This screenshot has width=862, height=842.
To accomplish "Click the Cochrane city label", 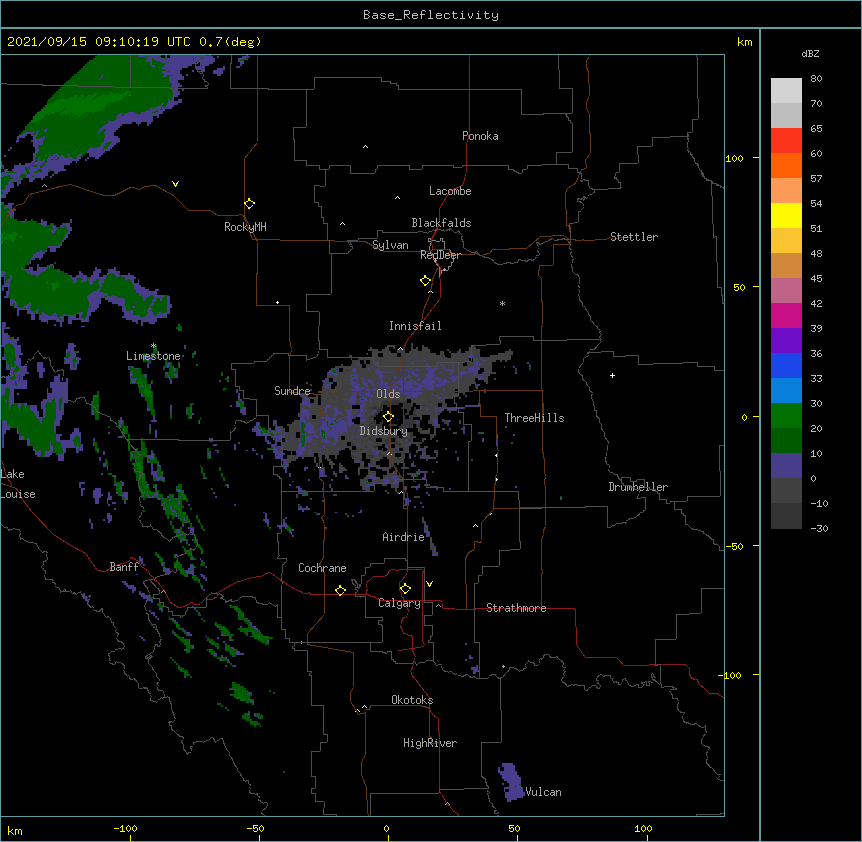I will pos(322,568).
